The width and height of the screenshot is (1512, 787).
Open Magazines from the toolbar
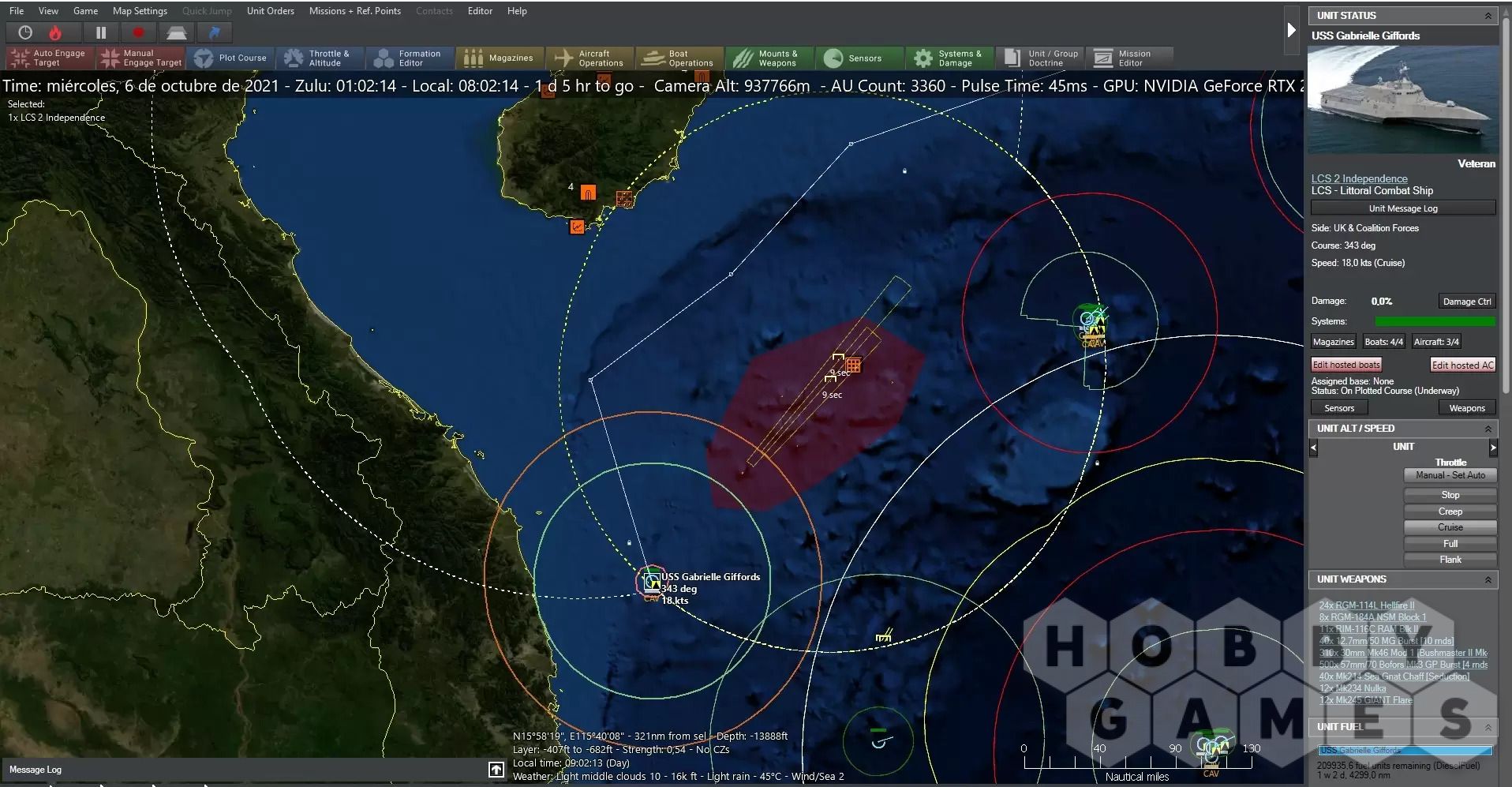499,58
